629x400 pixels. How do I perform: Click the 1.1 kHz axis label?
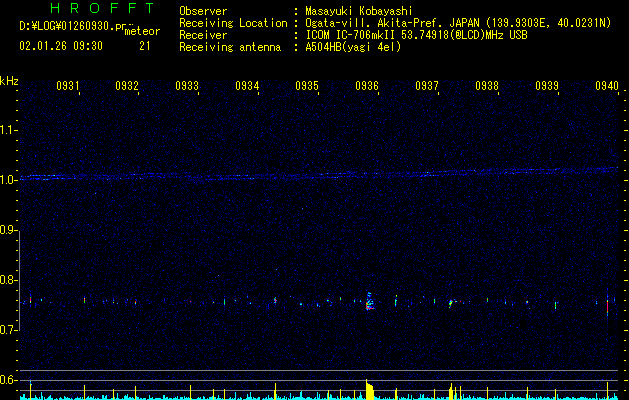point(9,130)
